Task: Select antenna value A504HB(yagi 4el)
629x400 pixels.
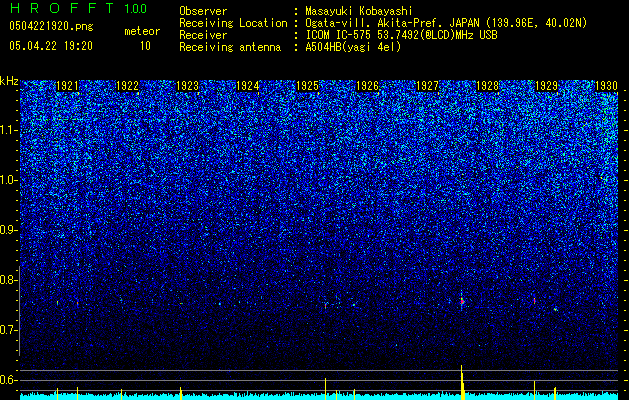Action: (x=353, y=47)
